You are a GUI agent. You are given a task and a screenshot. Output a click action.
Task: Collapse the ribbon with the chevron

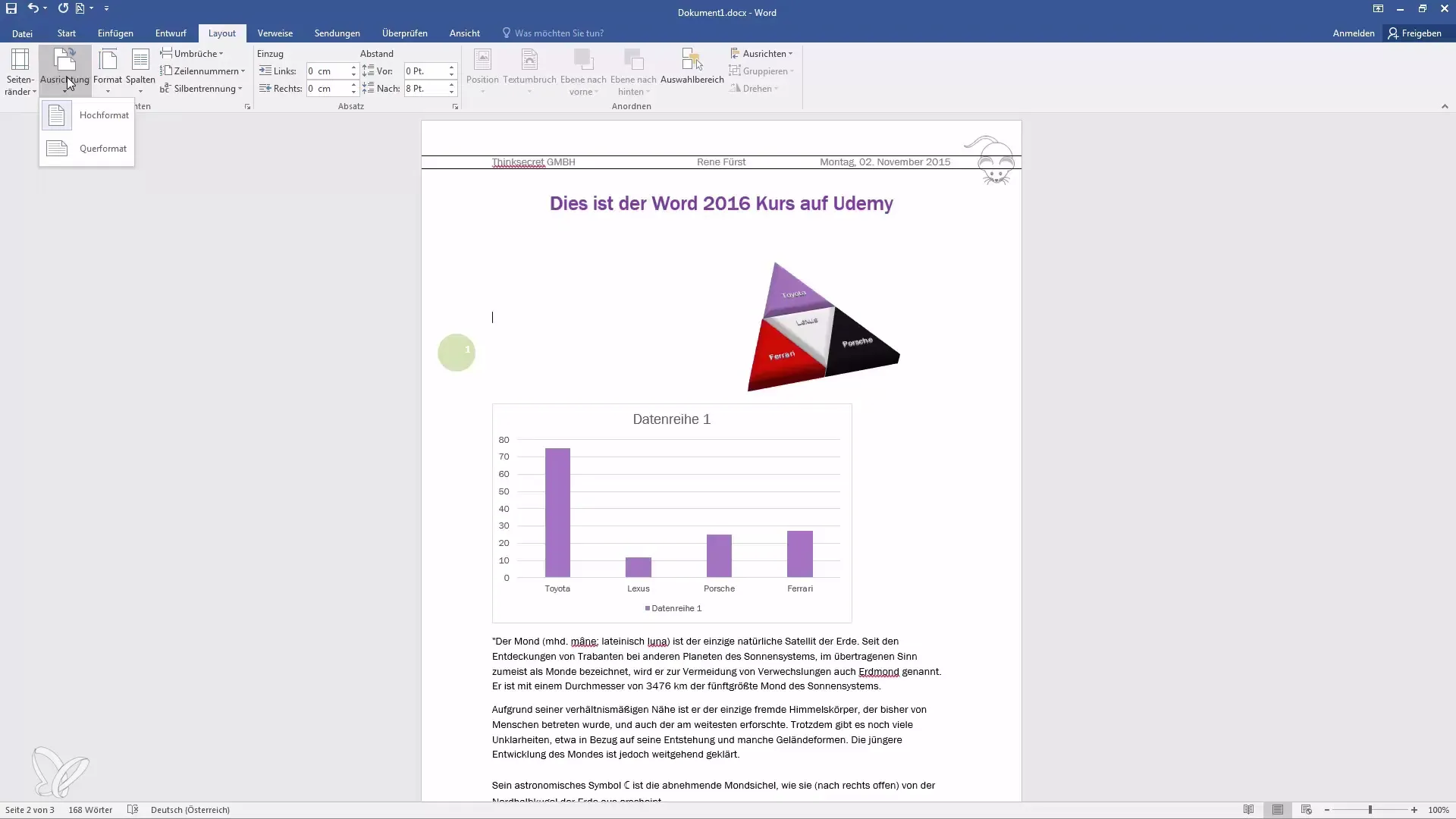[1445, 107]
